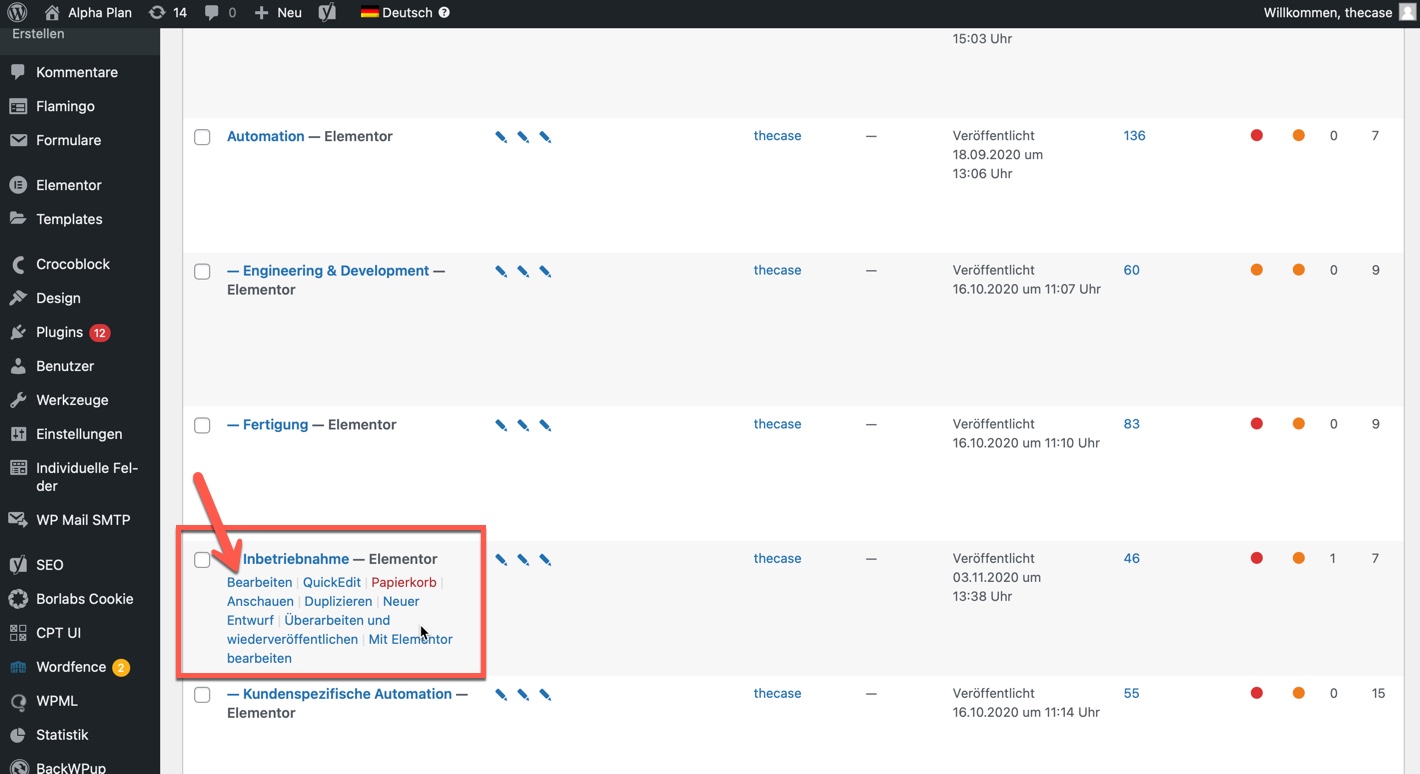Image resolution: width=1420 pixels, height=774 pixels.
Task: Click the comments bubble icon in admin bar
Action: pyautogui.click(x=211, y=13)
